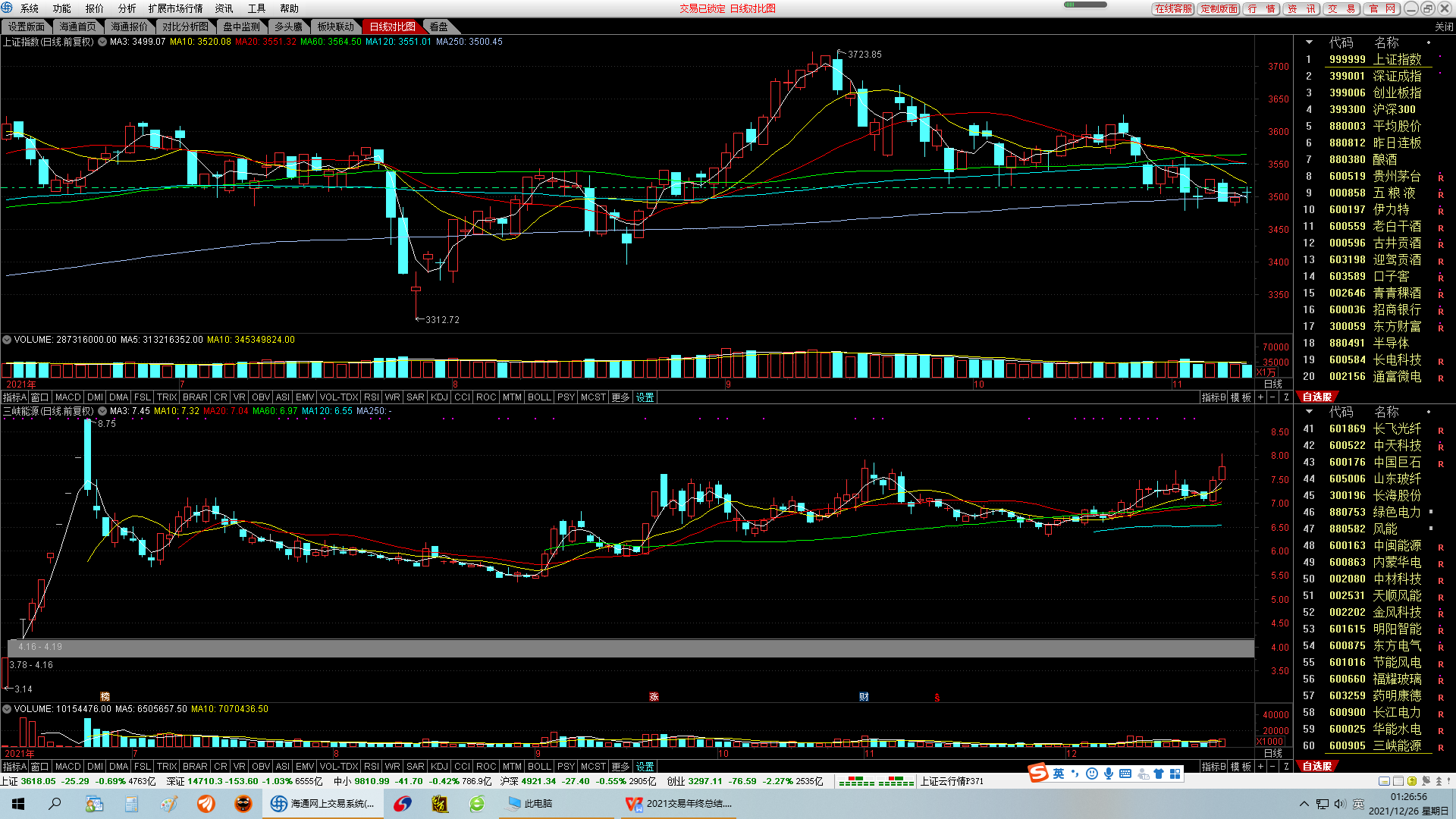The width and height of the screenshot is (1456, 819).
Task: Open Sogou toolbox grid icon
Action: click(1175, 773)
